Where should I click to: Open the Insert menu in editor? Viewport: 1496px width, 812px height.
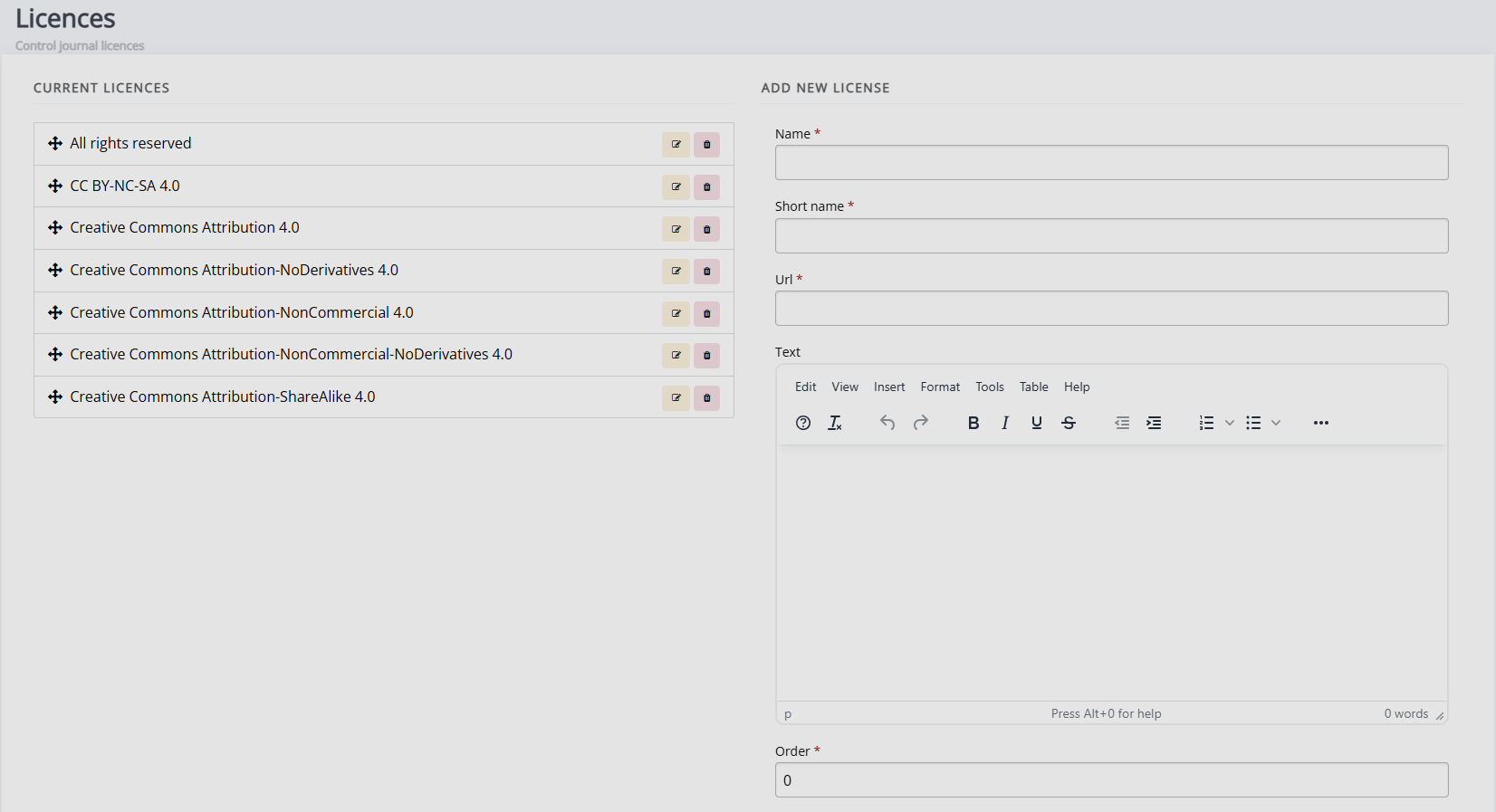(x=889, y=387)
